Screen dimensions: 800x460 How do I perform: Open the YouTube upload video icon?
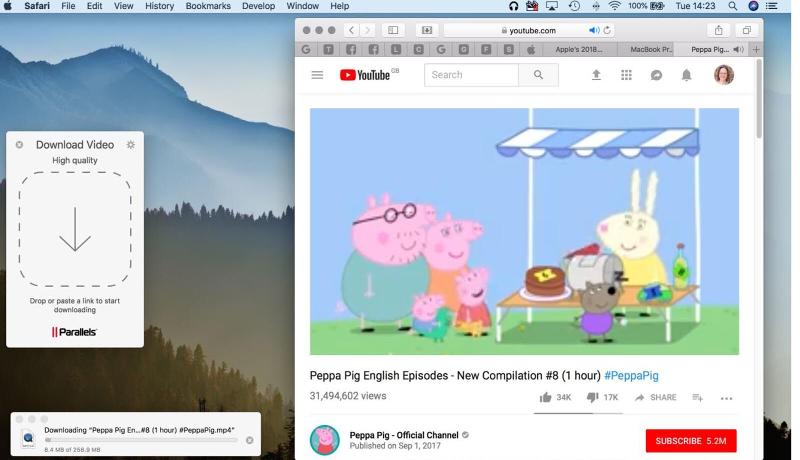[x=596, y=75]
